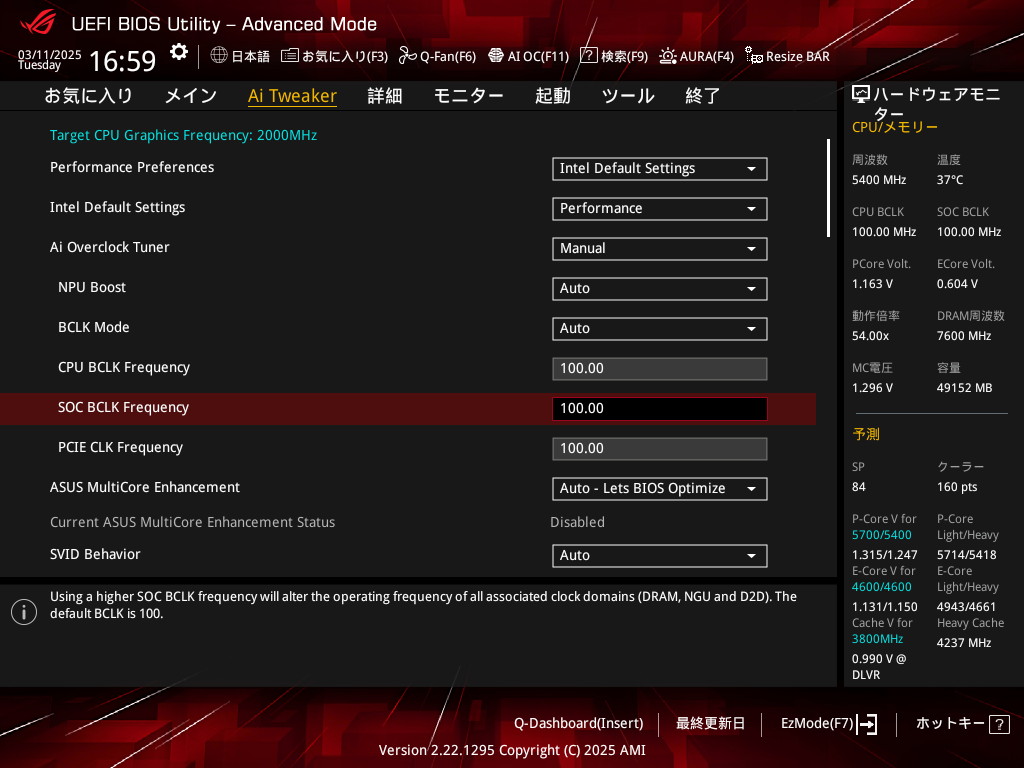Open the Intel Default Settings Performance dropdown
1024x768 pixels.
[x=660, y=208]
